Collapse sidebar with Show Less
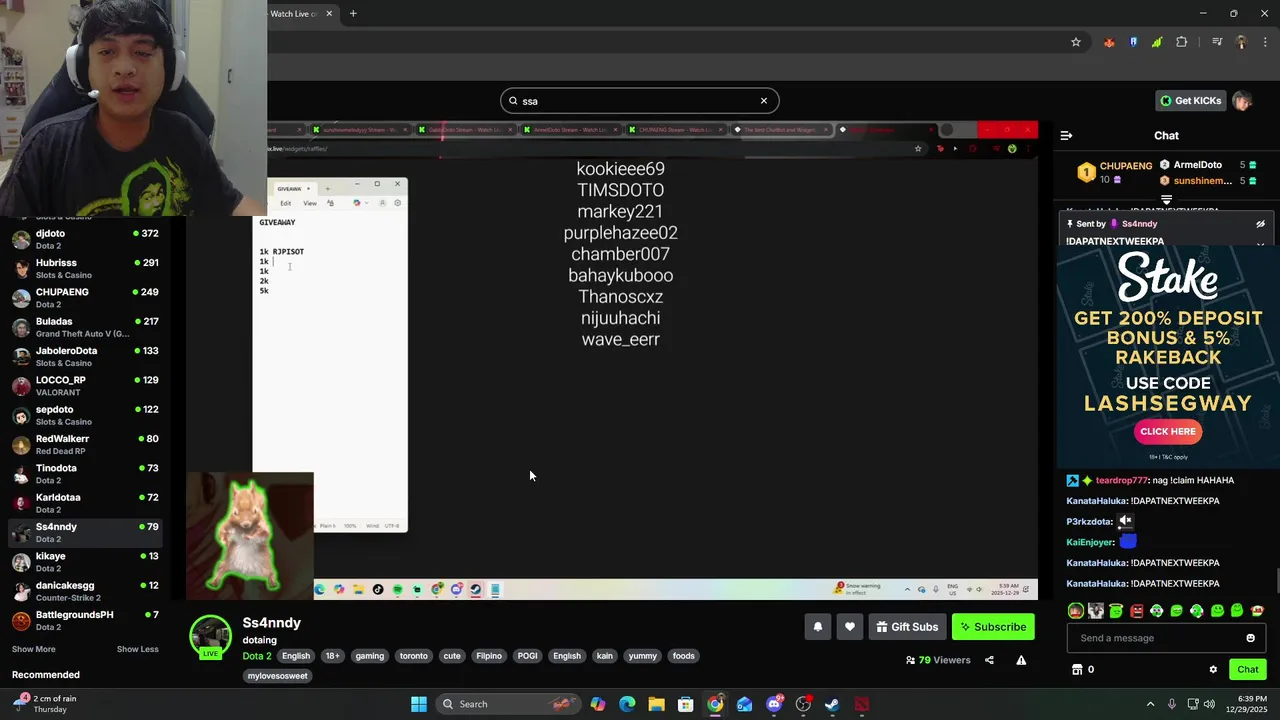This screenshot has height=720, width=1280. pyautogui.click(x=137, y=649)
